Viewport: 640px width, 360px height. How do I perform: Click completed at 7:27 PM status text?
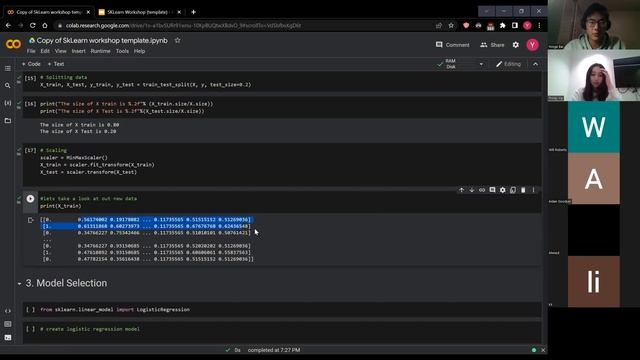point(274,350)
